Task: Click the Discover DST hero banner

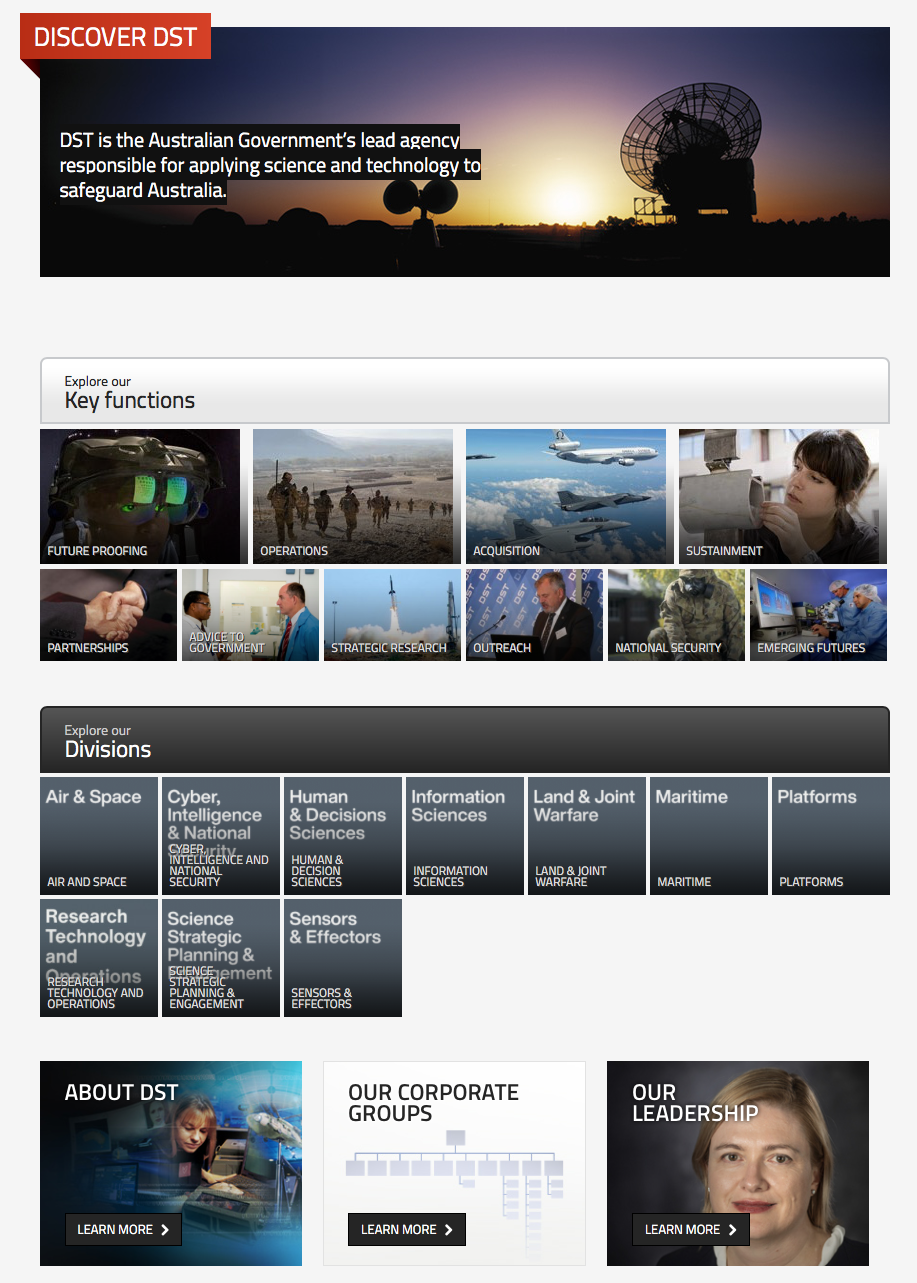Action: [x=464, y=152]
